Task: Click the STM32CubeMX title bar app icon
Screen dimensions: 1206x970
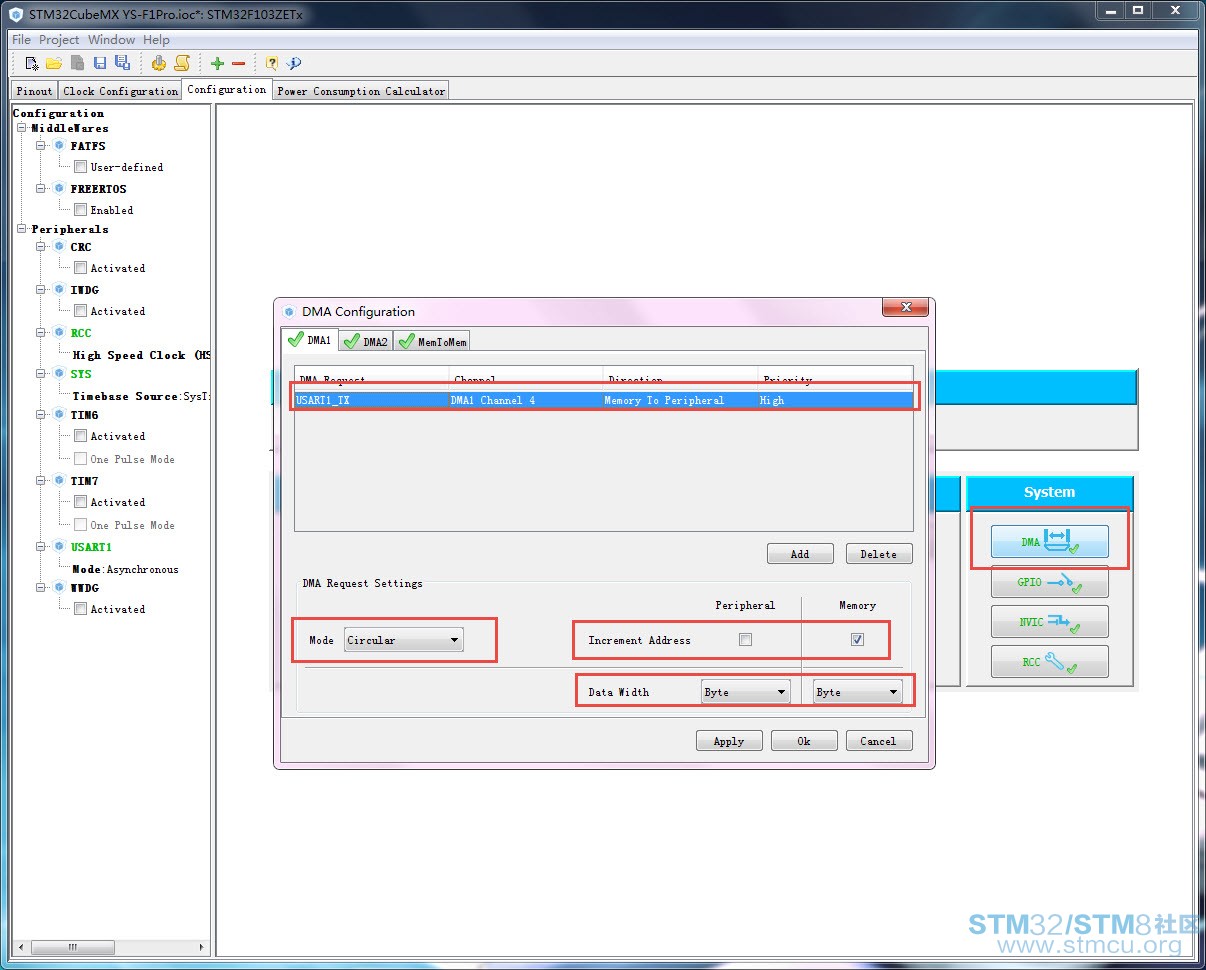Action: (16, 14)
